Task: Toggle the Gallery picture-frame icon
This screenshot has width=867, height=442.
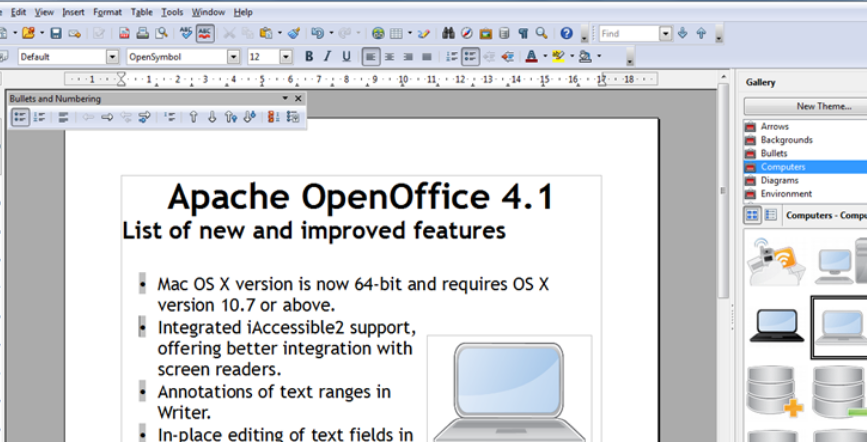Action: point(485,34)
